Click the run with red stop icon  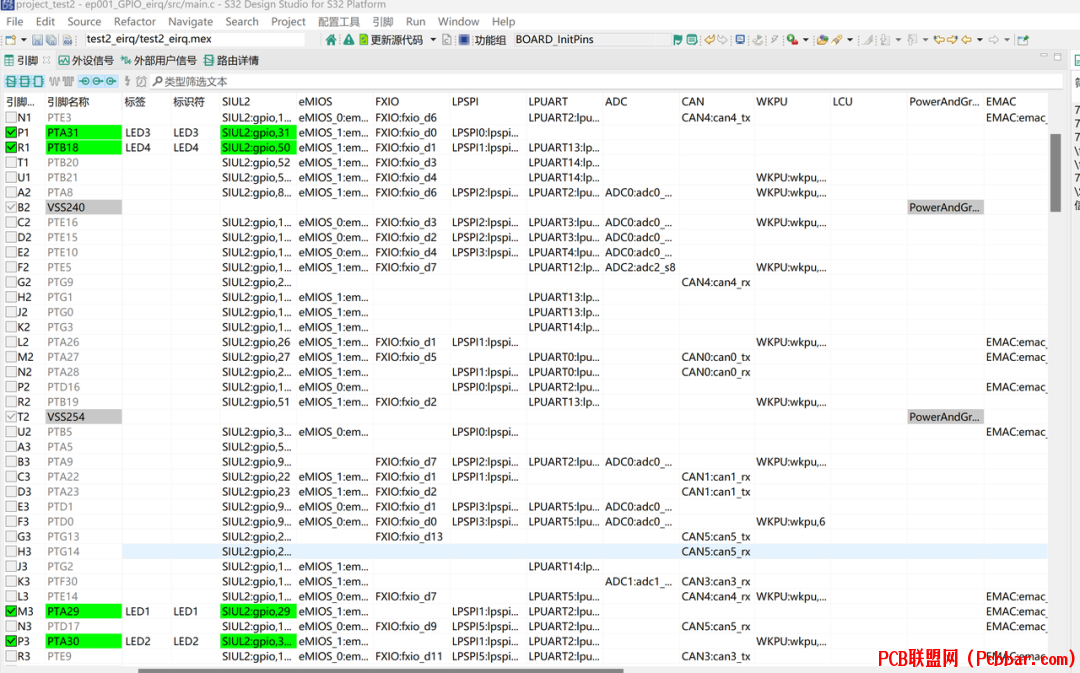click(x=793, y=40)
